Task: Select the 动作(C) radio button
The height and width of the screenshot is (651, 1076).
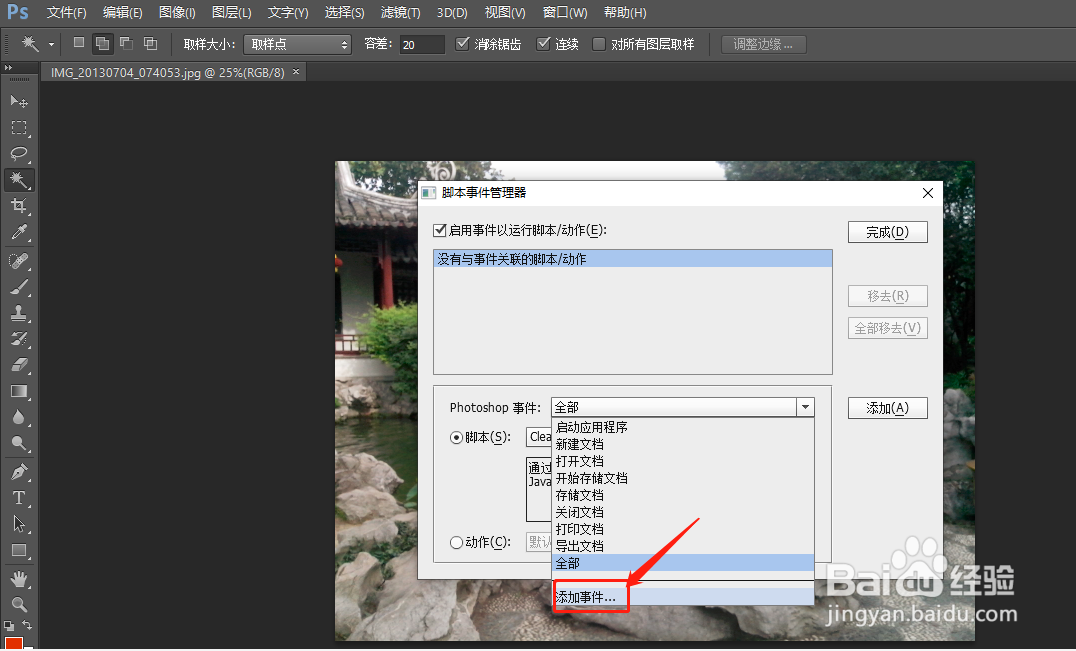Action: click(456, 542)
